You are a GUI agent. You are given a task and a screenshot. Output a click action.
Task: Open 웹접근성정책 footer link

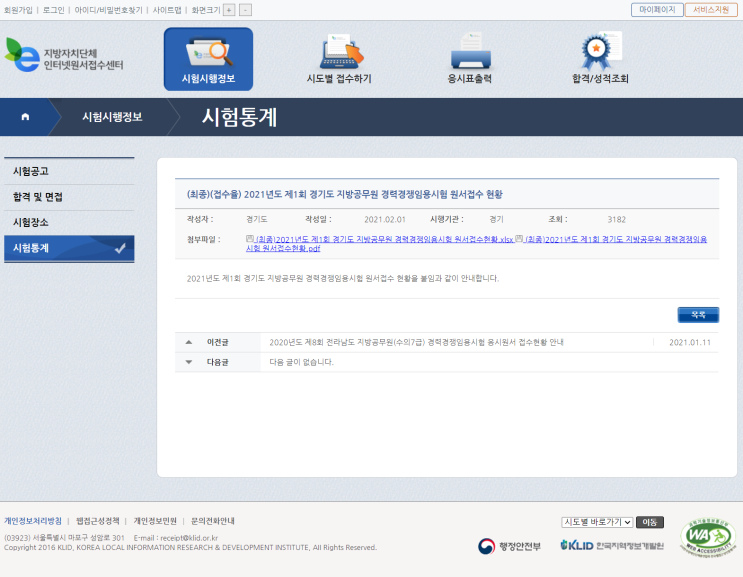(98, 521)
